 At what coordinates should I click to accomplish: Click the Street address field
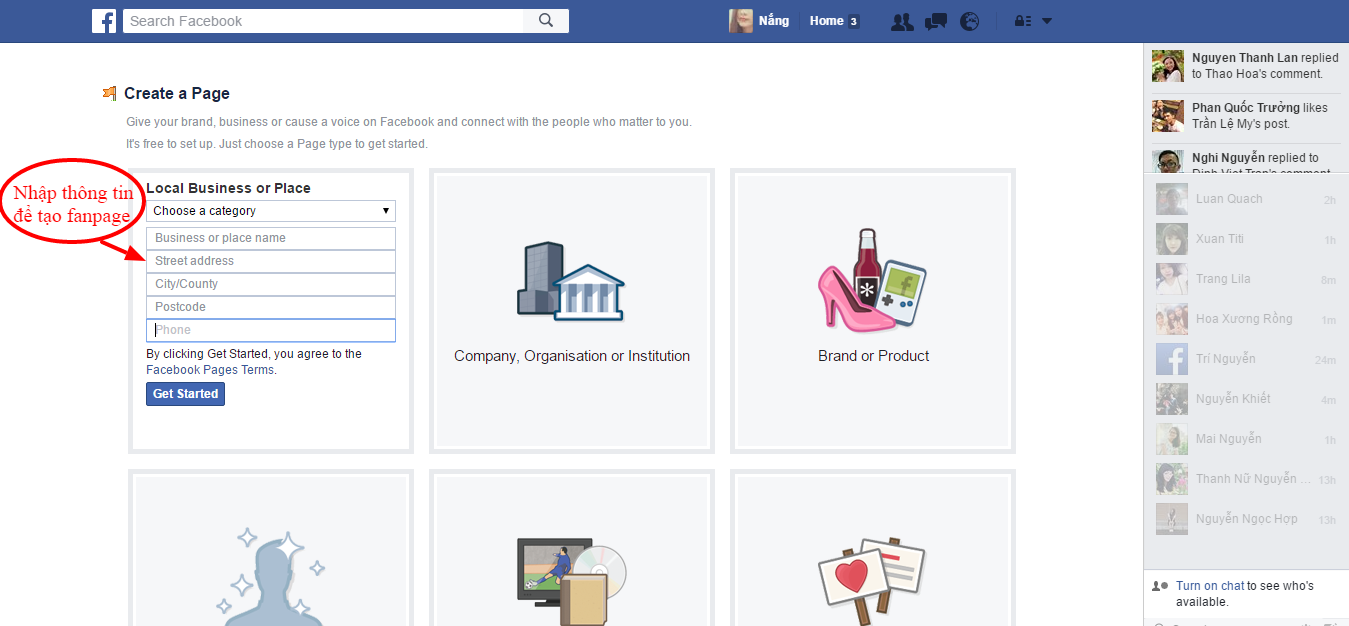[271, 261]
